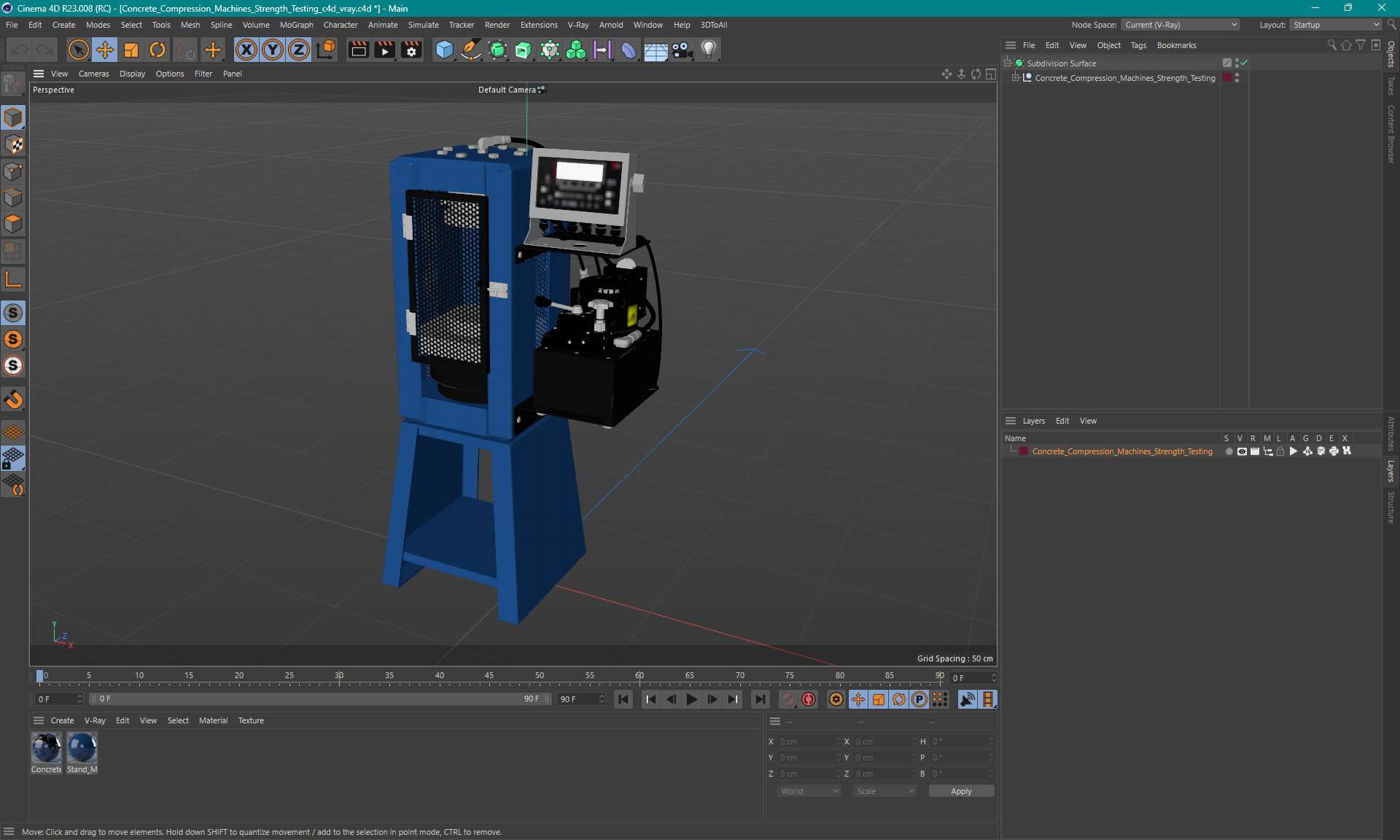1400x840 pixels.
Task: Open the Layout dropdown
Action: (1337, 25)
